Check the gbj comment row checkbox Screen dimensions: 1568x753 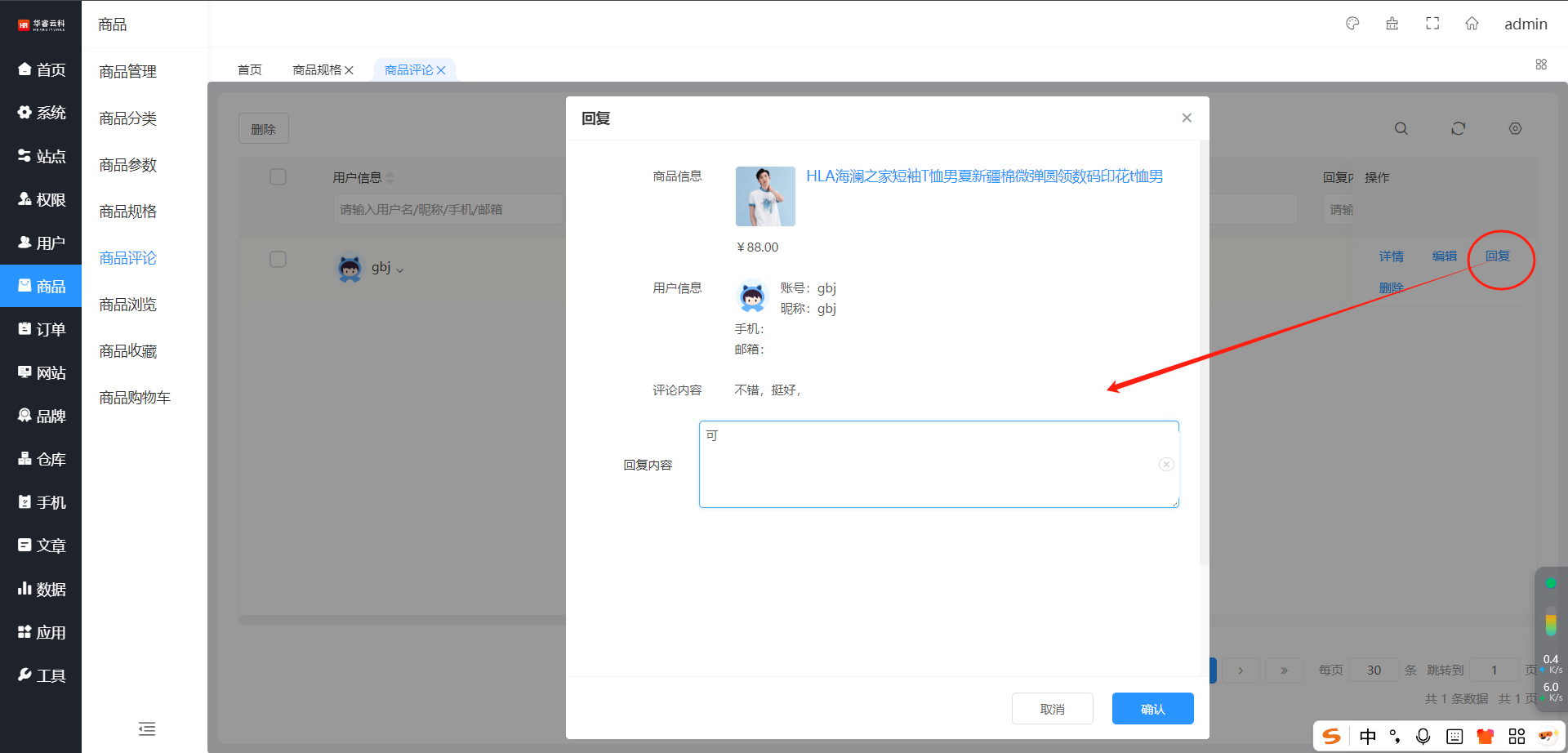tap(278, 259)
